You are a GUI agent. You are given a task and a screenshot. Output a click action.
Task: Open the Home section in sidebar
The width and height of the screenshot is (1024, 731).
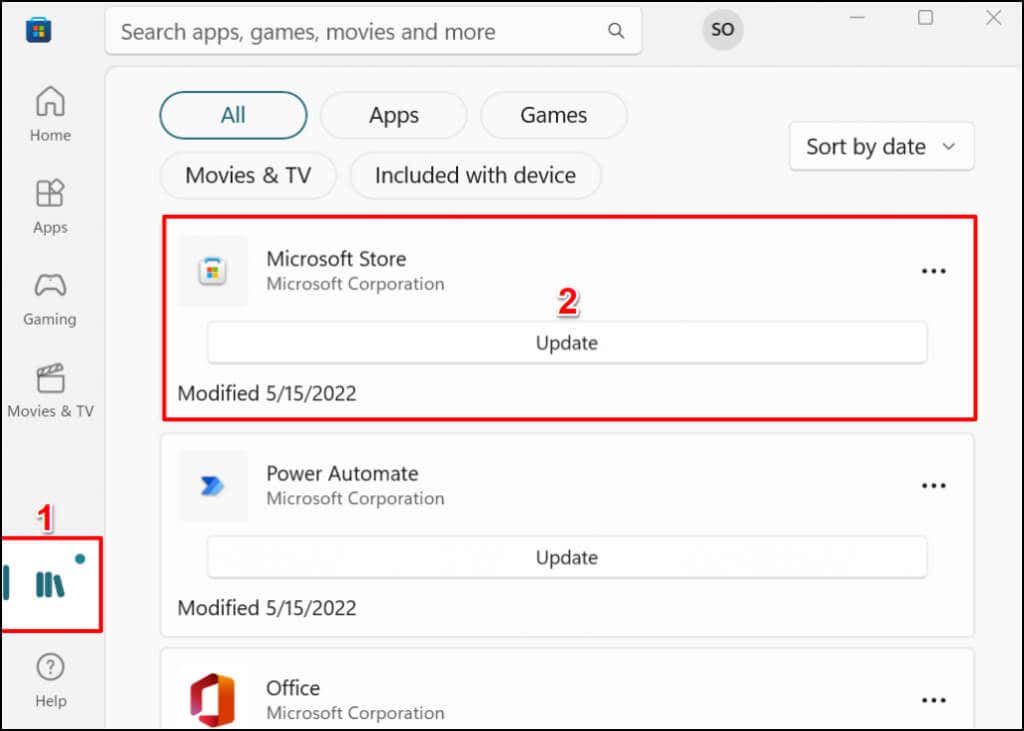[50, 114]
